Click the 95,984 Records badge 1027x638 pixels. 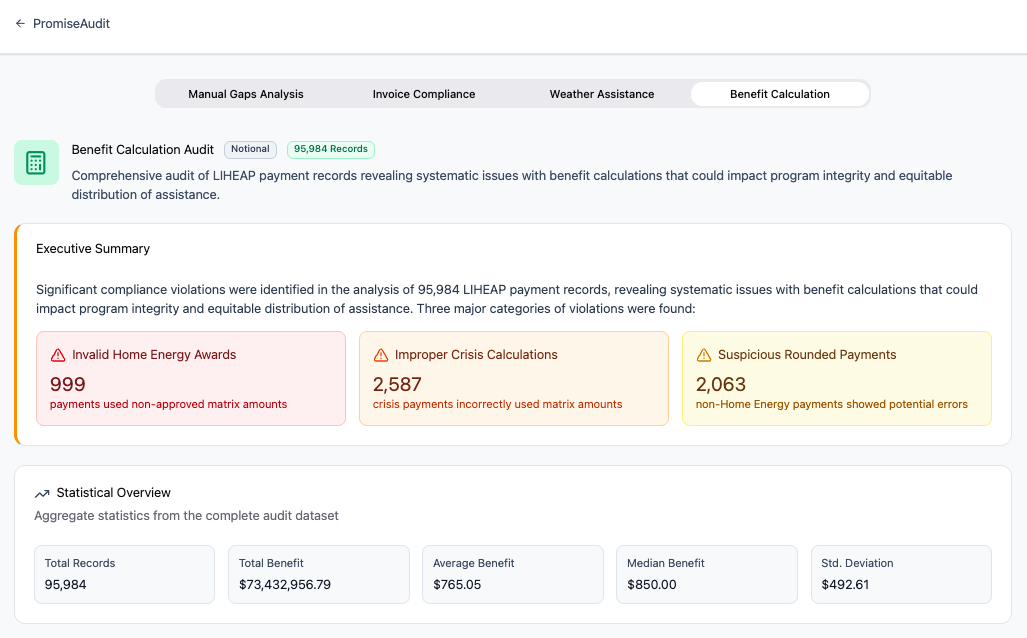click(x=331, y=149)
